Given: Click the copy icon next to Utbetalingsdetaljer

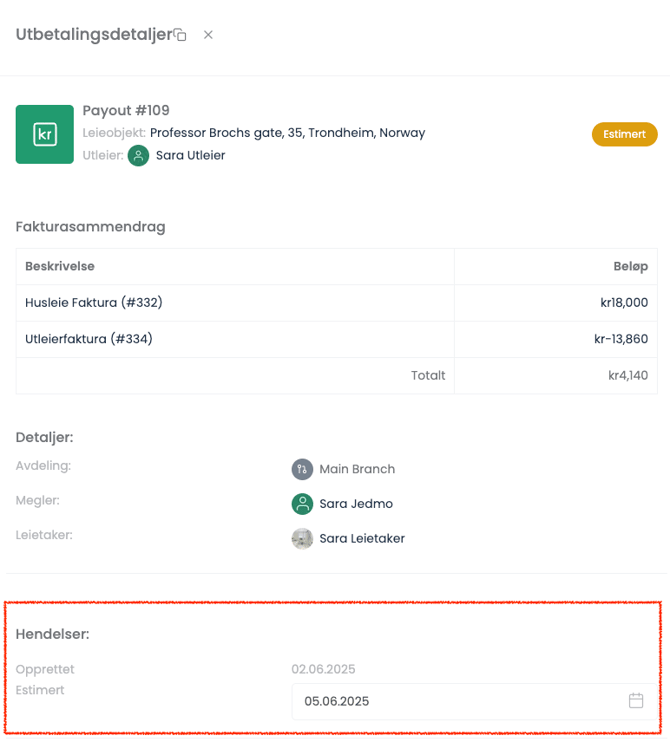Looking at the screenshot, I should [181, 35].
